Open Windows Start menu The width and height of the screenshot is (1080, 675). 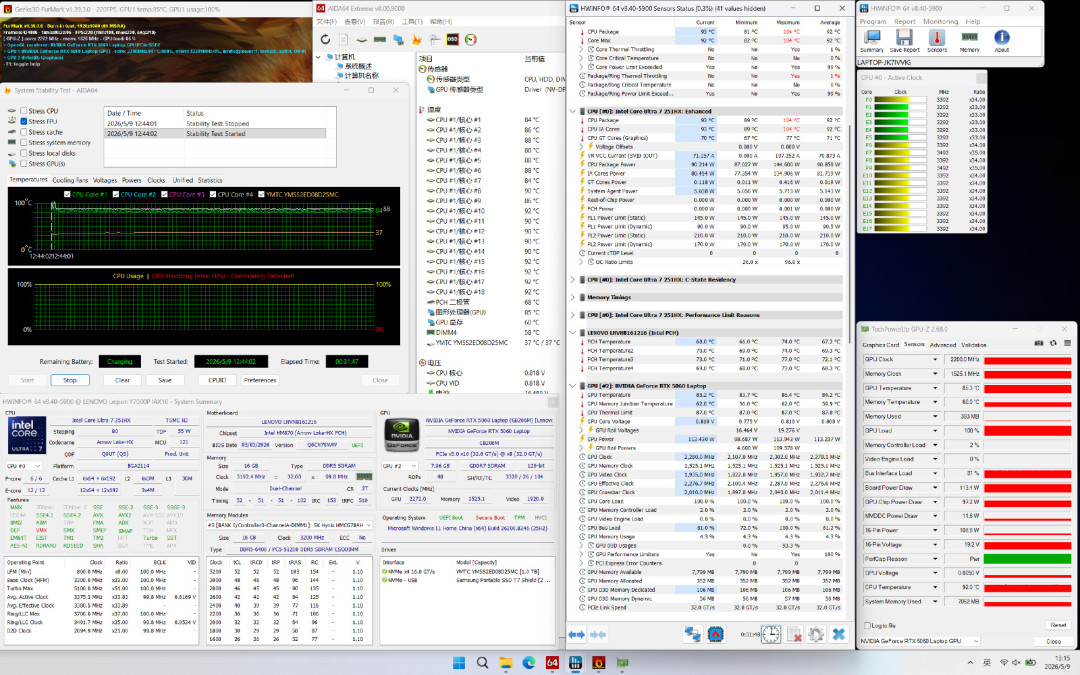pyautogui.click(x=459, y=663)
